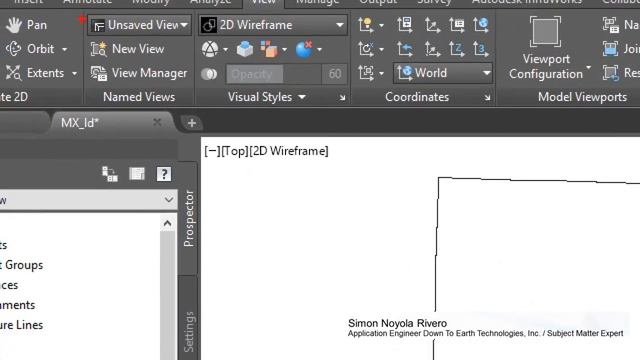Open the Visual Styles dialog launcher arrow
This screenshot has width=640, height=360.
342,98
